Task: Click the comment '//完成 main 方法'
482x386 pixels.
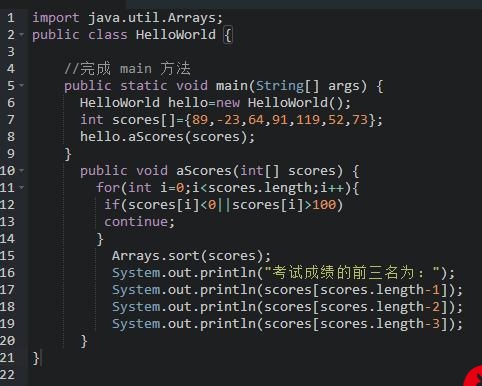Action: coord(128,69)
